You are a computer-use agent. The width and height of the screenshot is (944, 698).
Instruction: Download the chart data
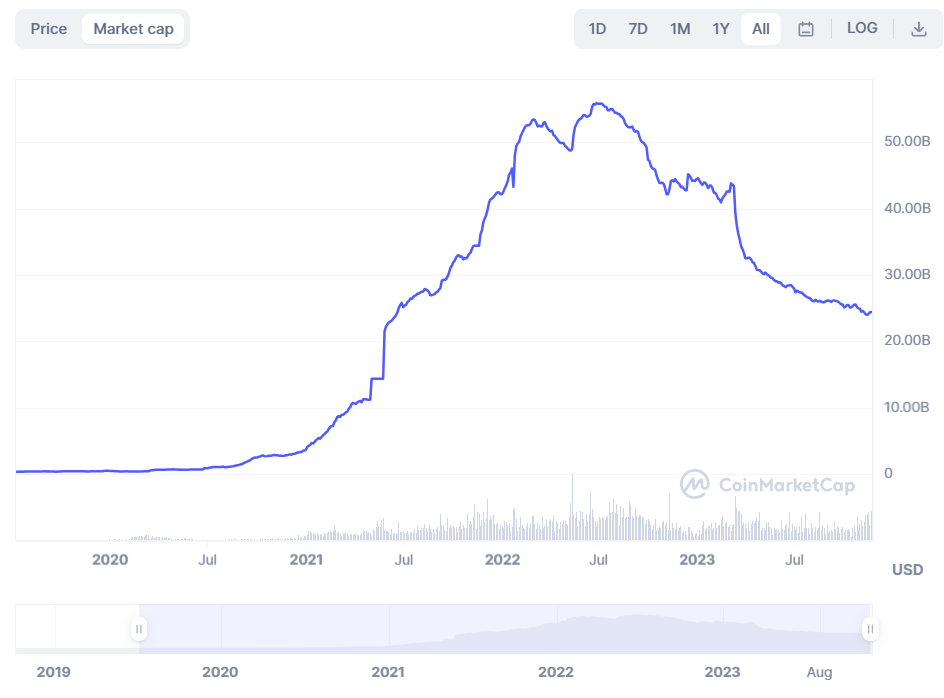tap(919, 29)
